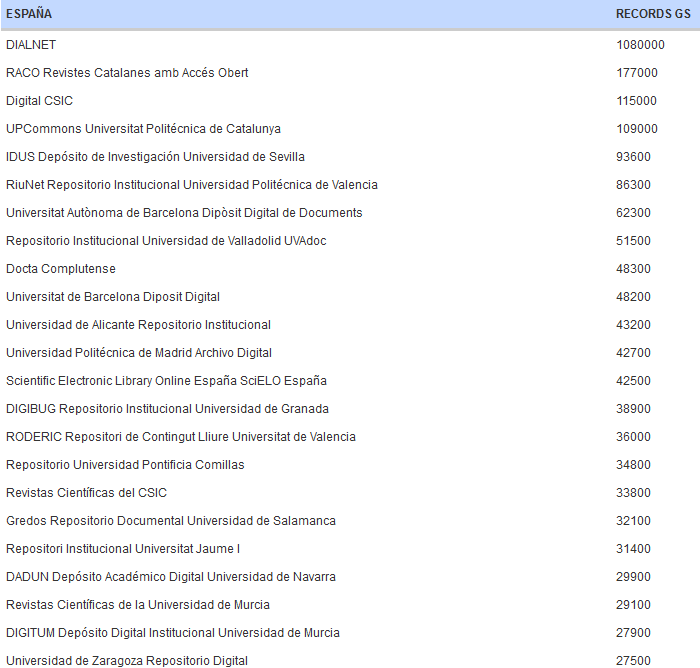The image size is (700, 668).
Task: Select the value 42500
Action: [633, 381]
